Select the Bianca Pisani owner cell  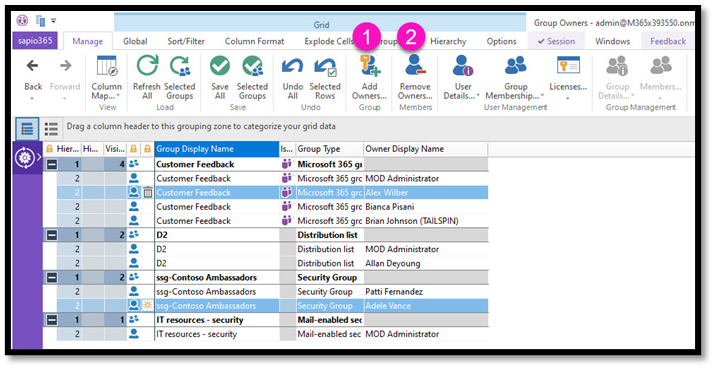click(x=425, y=207)
